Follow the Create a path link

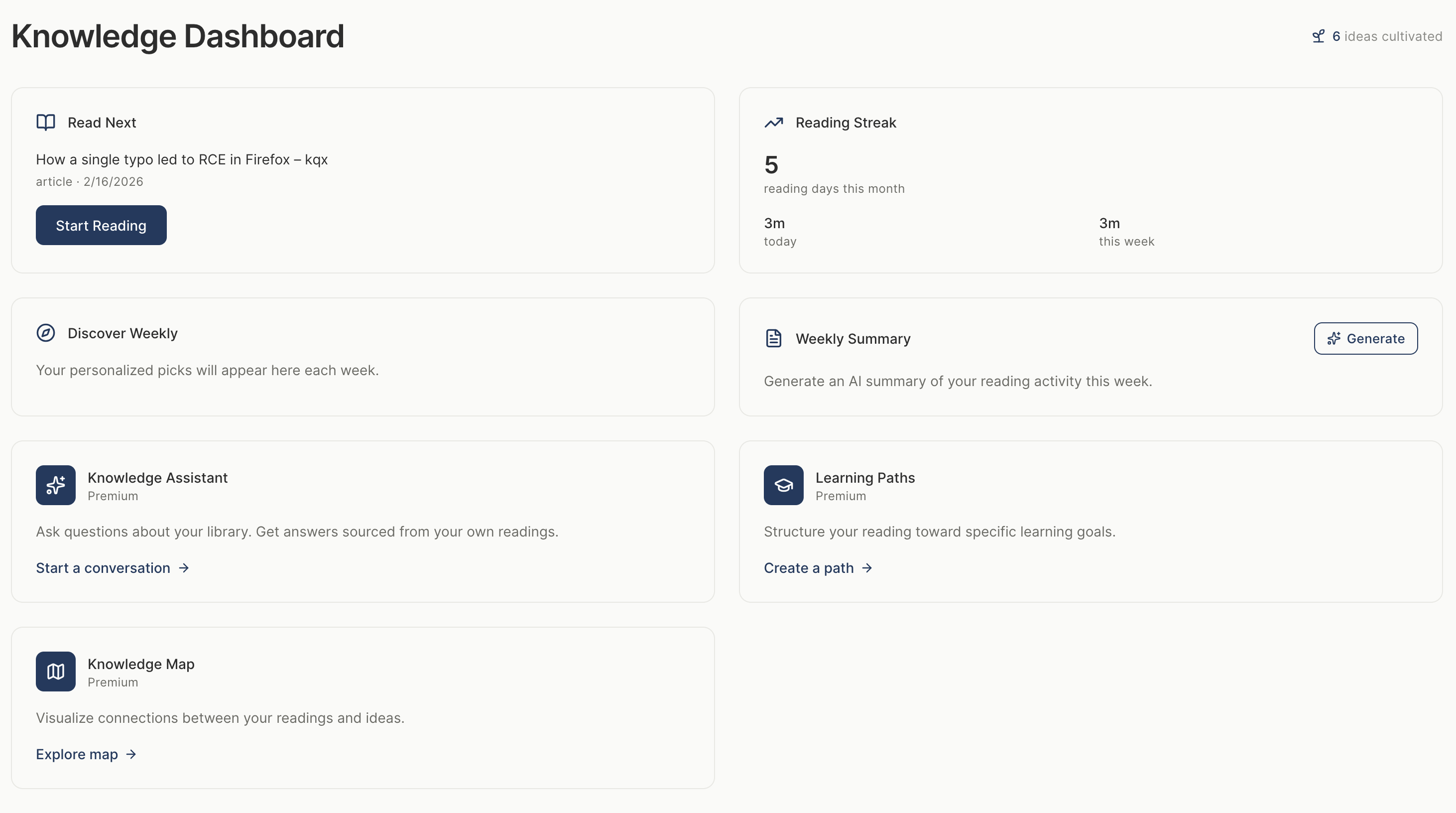[809, 567]
